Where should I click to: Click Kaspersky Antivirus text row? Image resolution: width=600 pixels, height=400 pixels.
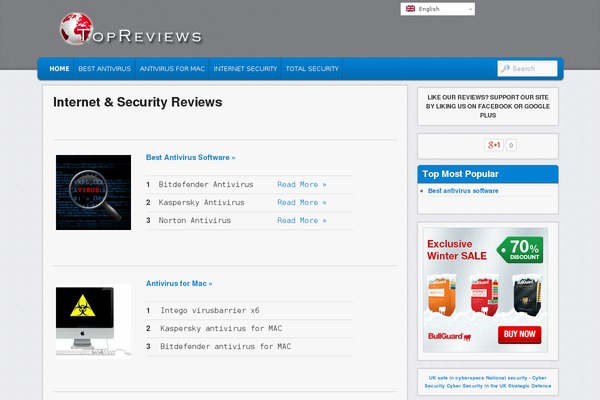[x=201, y=202]
